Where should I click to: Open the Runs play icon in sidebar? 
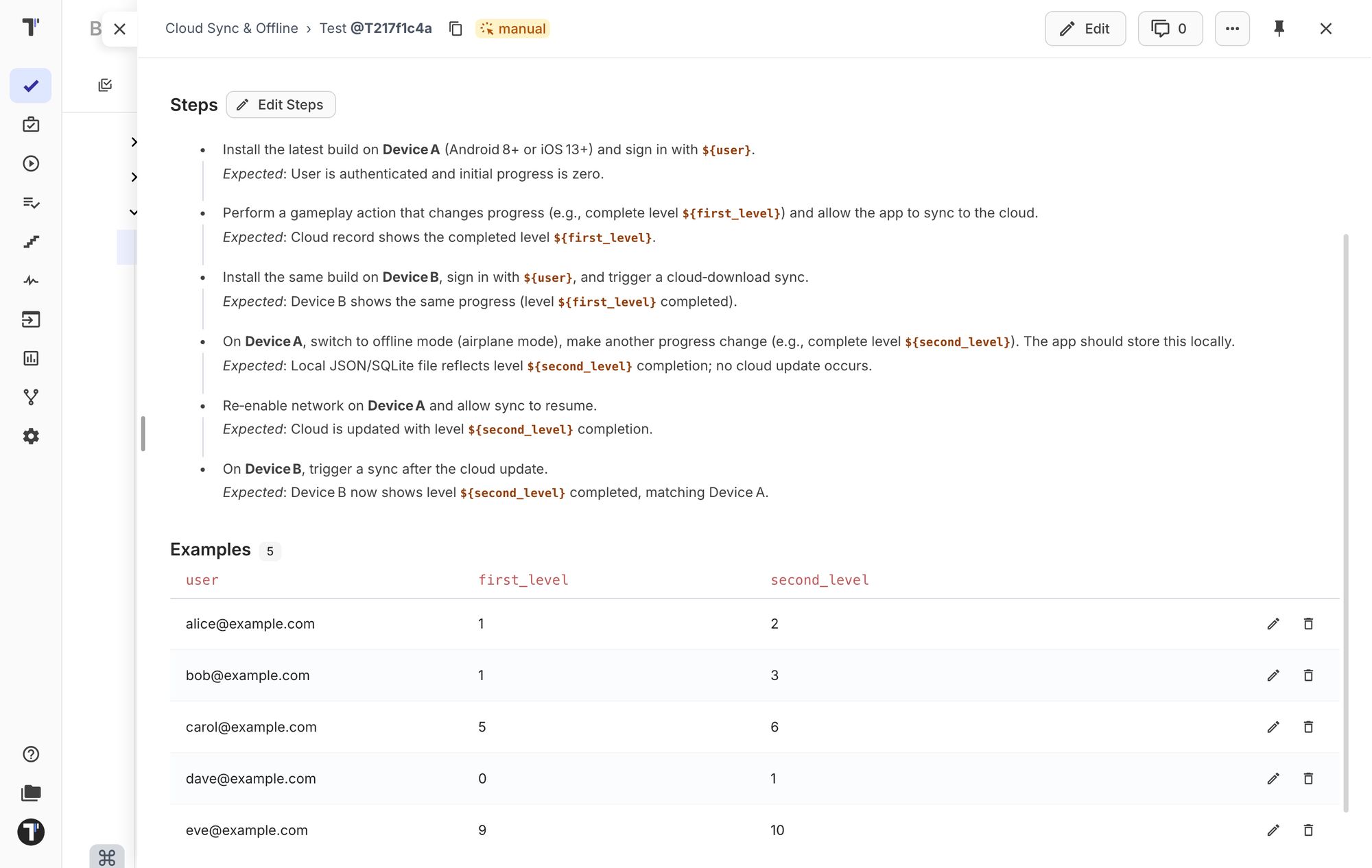[31, 164]
